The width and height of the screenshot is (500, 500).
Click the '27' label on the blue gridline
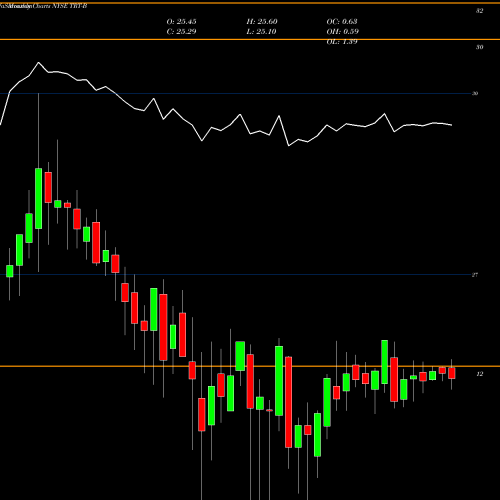click(475, 275)
